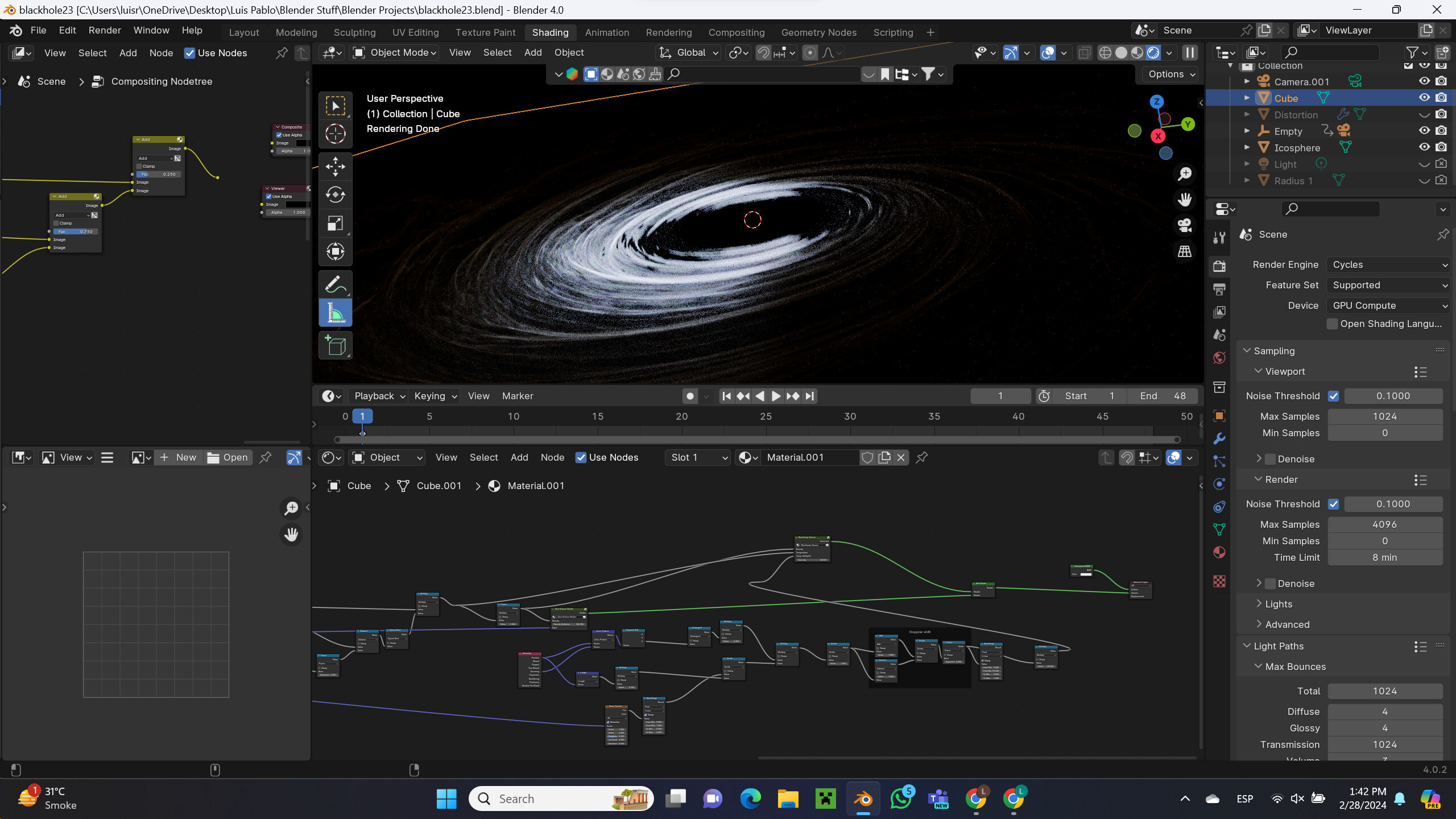Enable Open Shading Language checkbox
1456x819 pixels.
[1332, 324]
